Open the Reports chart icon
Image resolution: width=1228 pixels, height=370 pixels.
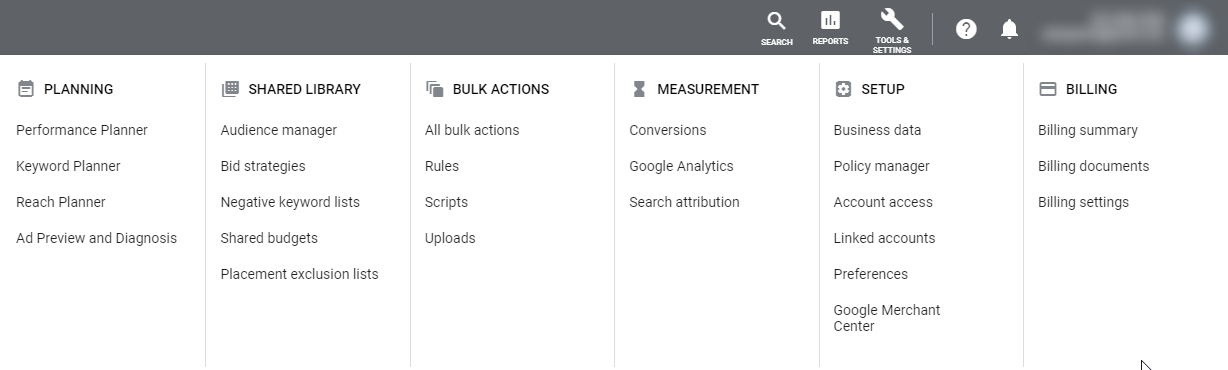point(830,20)
